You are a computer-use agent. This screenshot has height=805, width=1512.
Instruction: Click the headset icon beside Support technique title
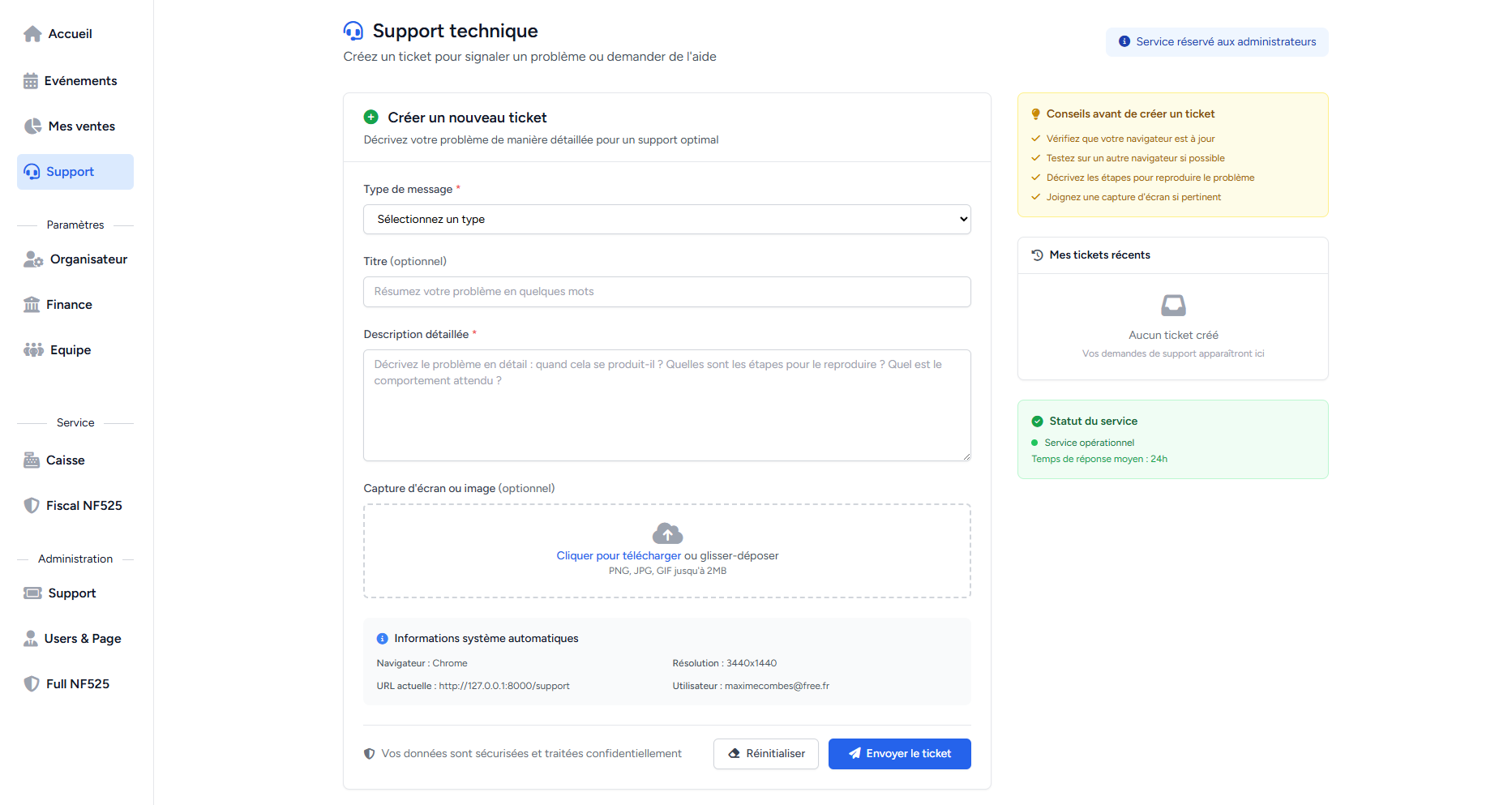353,31
